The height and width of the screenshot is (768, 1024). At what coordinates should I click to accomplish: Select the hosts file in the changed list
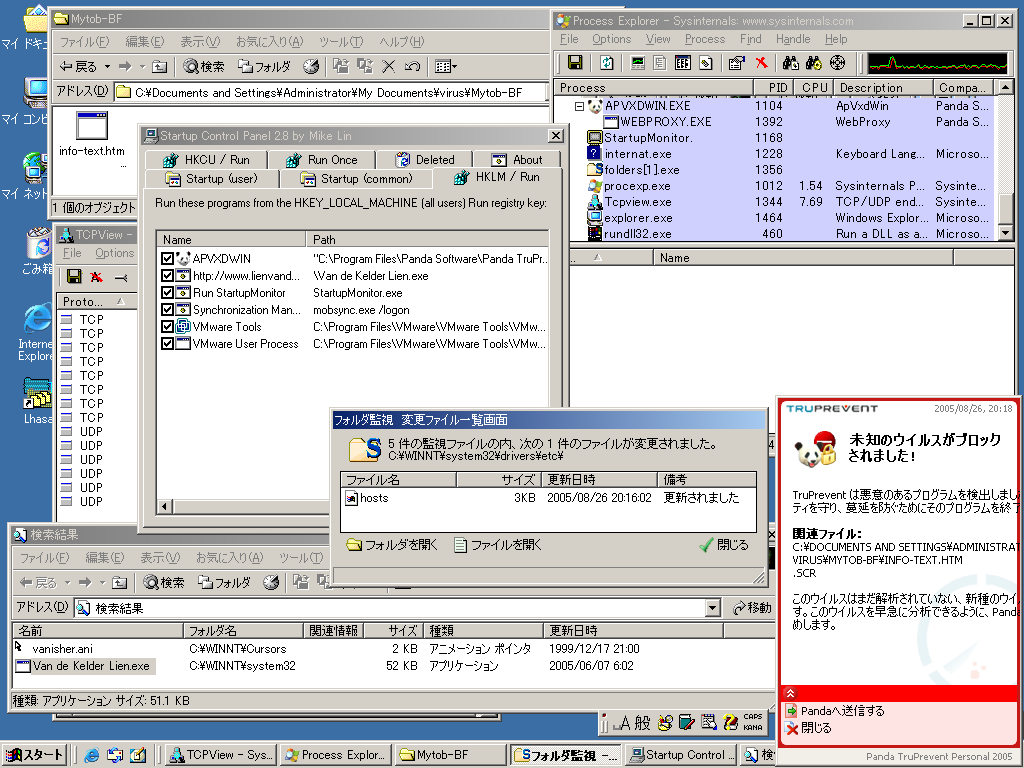pos(374,498)
